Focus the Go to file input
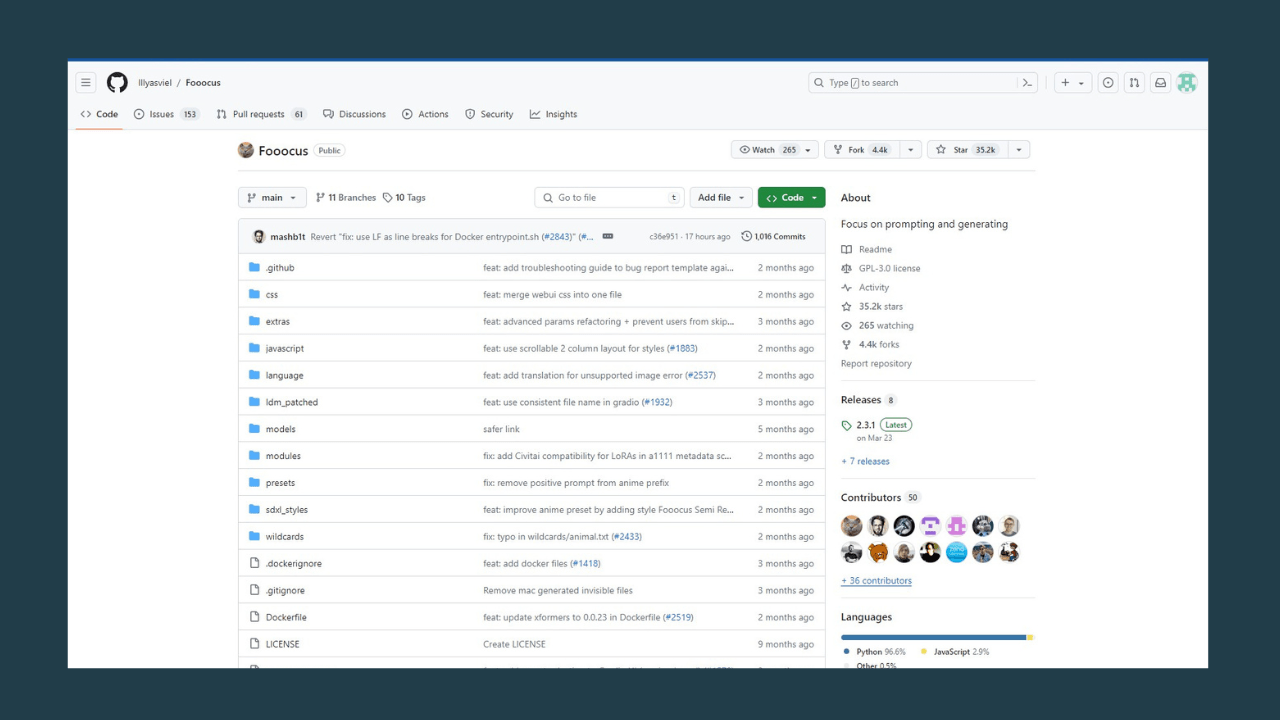The height and width of the screenshot is (720, 1280). click(x=610, y=198)
